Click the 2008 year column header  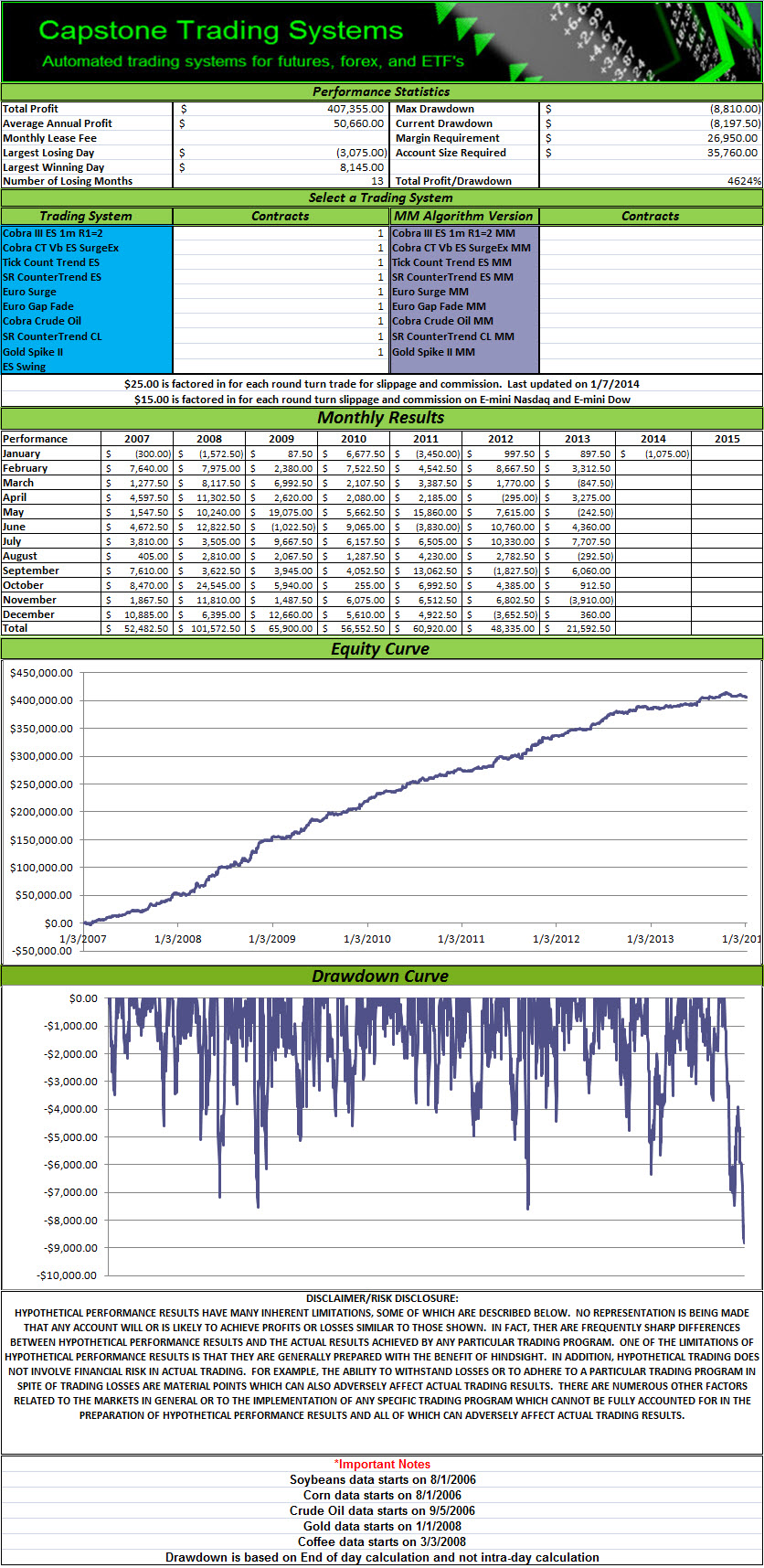209,439
